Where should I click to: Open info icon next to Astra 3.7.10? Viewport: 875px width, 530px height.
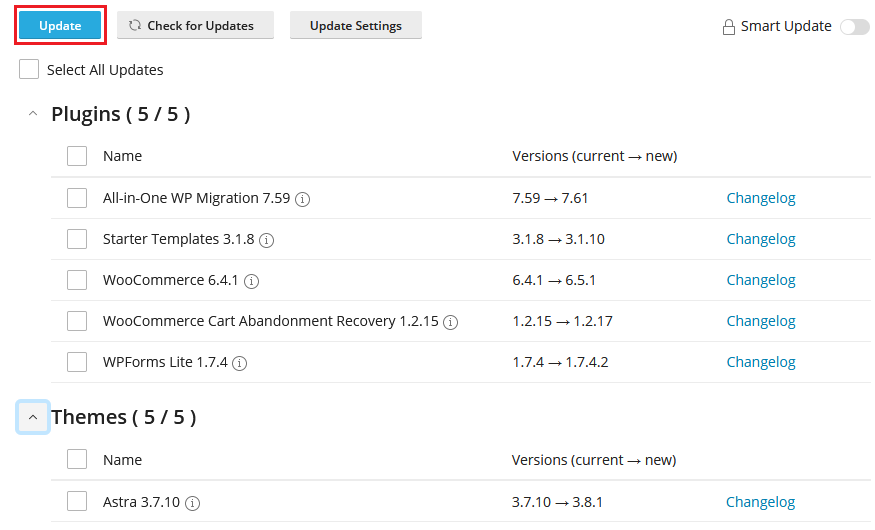click(193, 503)
